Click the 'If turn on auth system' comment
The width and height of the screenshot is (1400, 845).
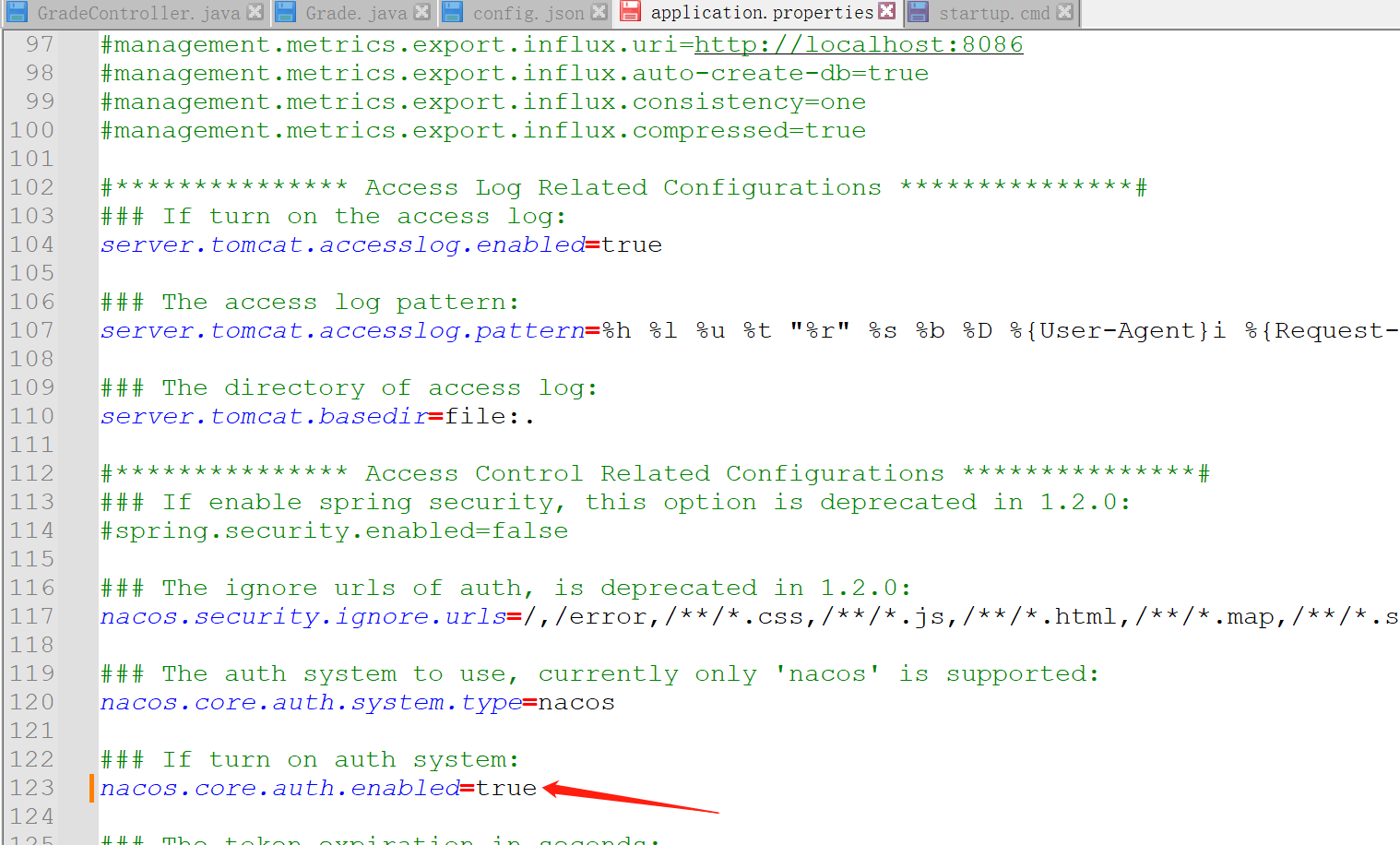(310, 759)
